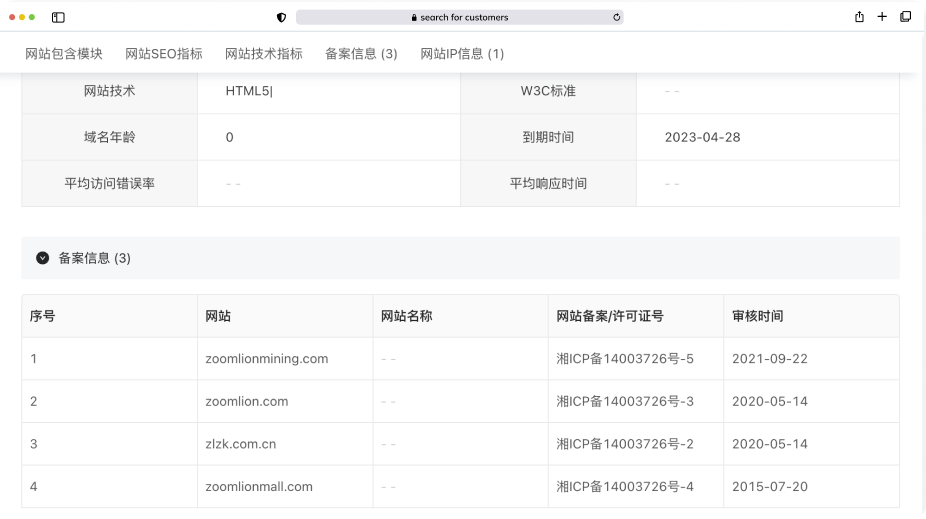Open the zoomlionmining.com website entry
The image size is (926, 519).
tap(266, 359)
